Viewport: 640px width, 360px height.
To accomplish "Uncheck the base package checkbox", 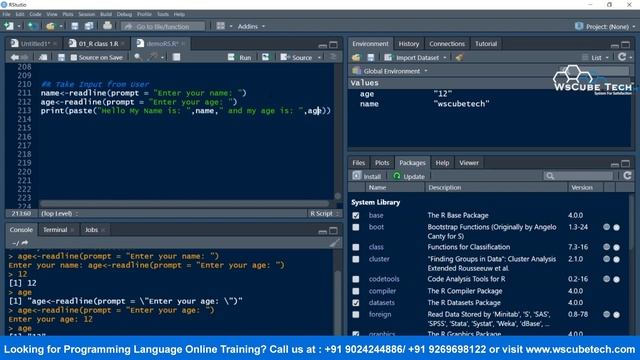I will (x=356, y=216).
